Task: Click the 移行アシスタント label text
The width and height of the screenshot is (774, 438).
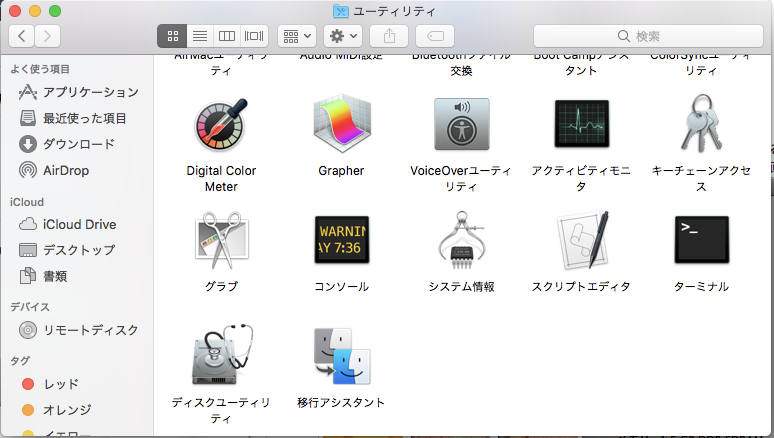Action: [x=341, y=403]
